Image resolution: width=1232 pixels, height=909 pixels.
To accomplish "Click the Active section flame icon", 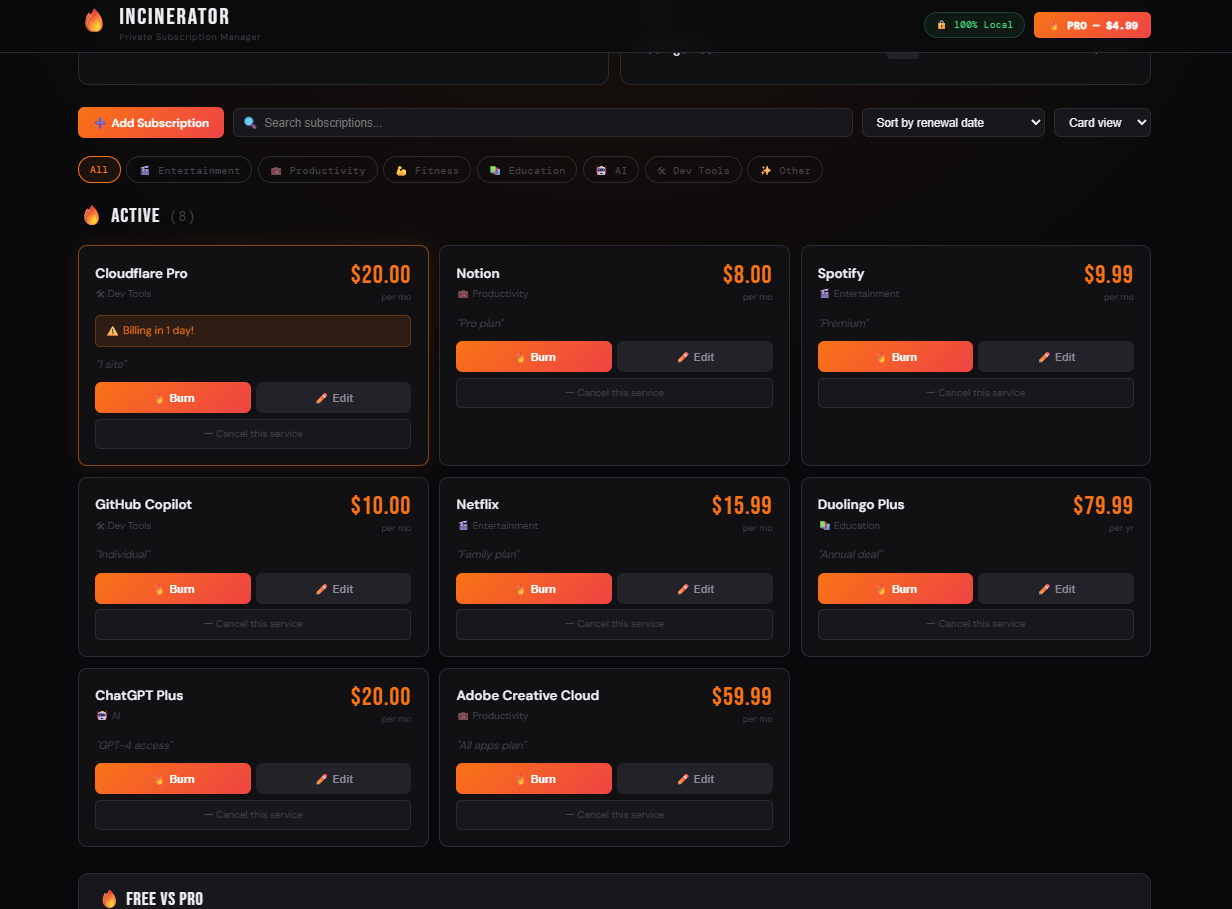I will (92, 215).
